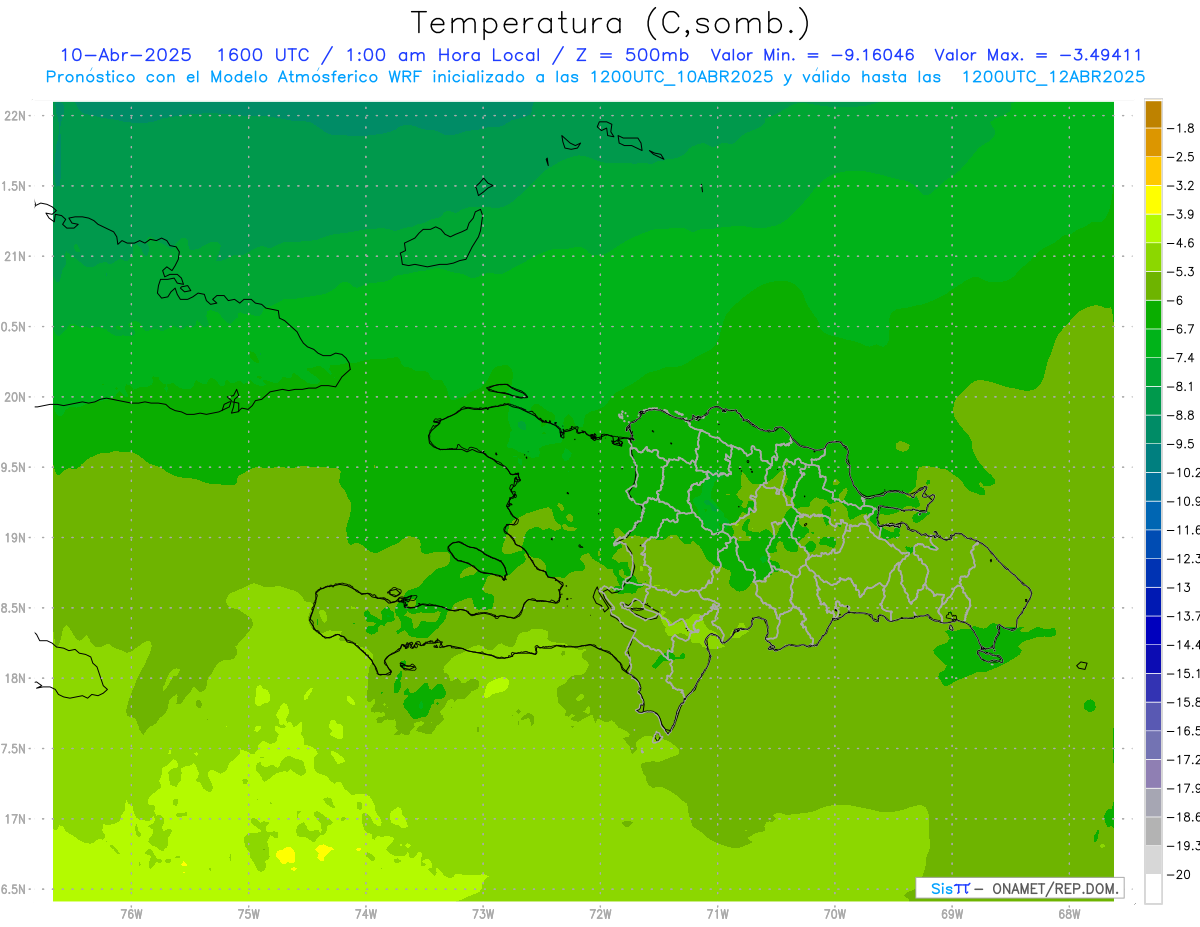
Task: Click the '21N' latitude label
Action: point(15,257)
